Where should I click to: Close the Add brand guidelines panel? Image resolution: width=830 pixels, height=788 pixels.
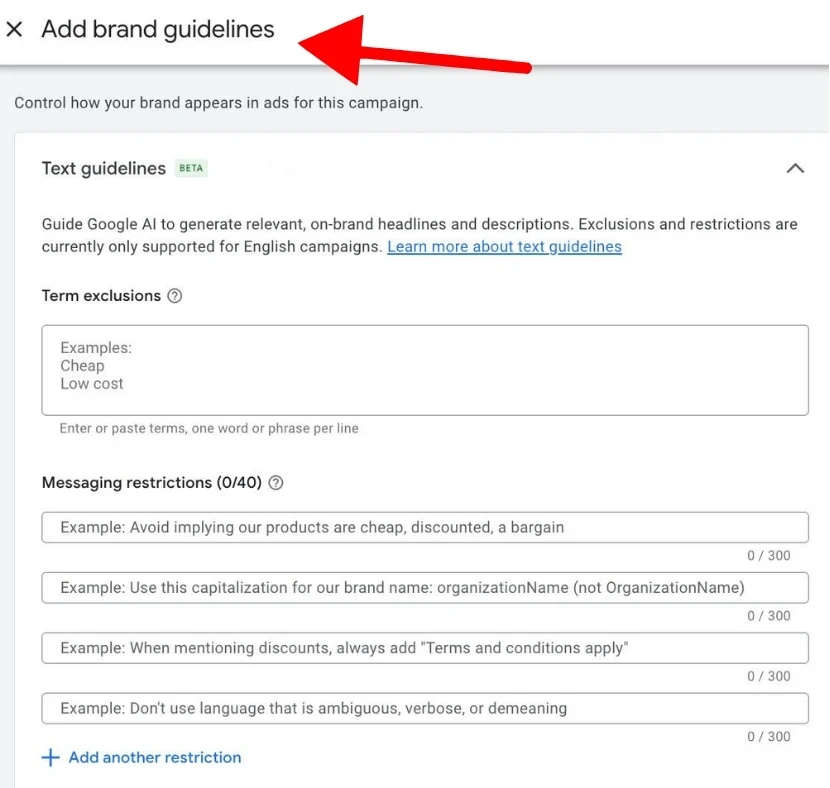pos(14,30)
